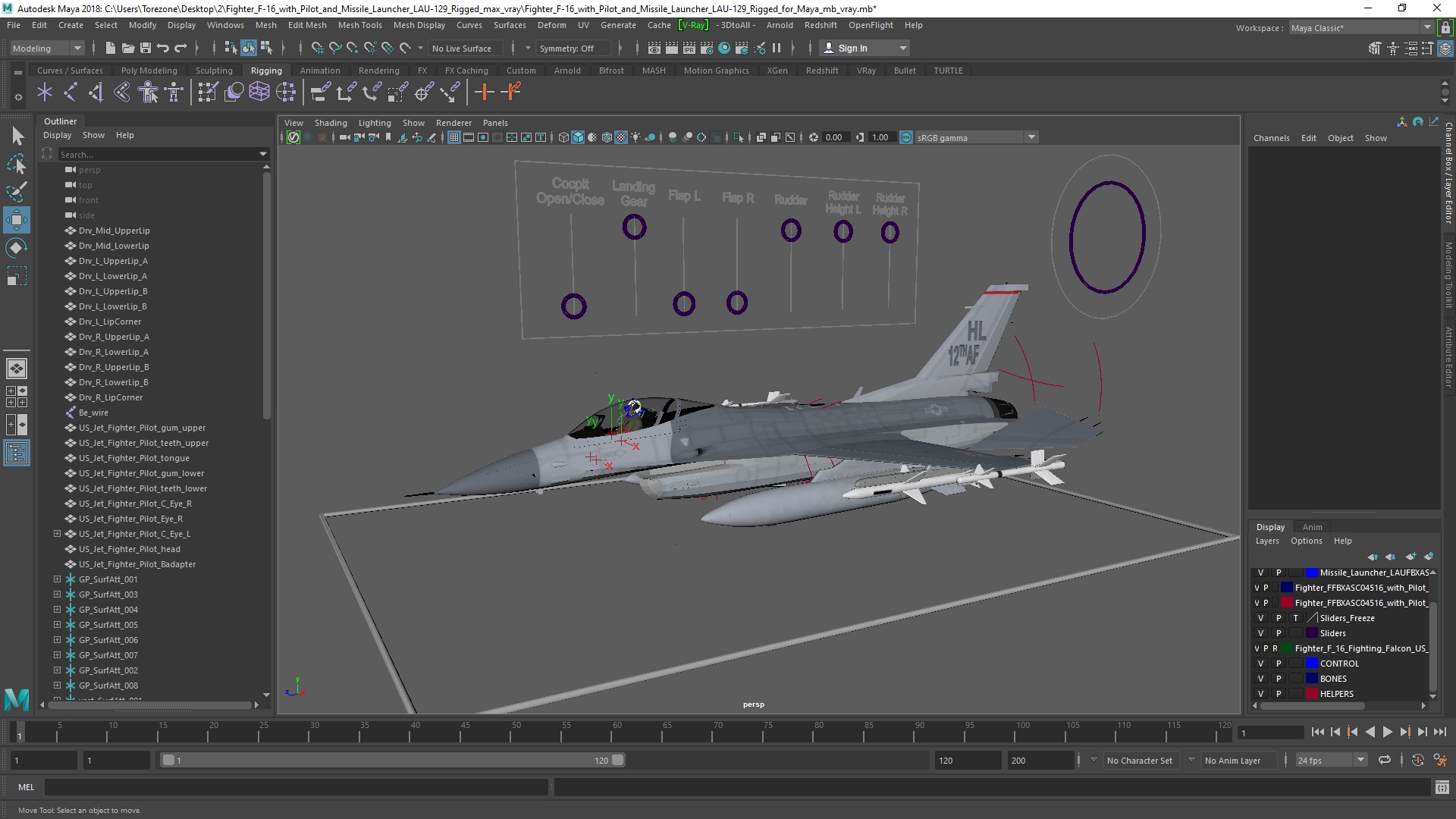
Task: Toggle visibility of Sliders_Freeze layer
Action: (x=1260, y=618)
